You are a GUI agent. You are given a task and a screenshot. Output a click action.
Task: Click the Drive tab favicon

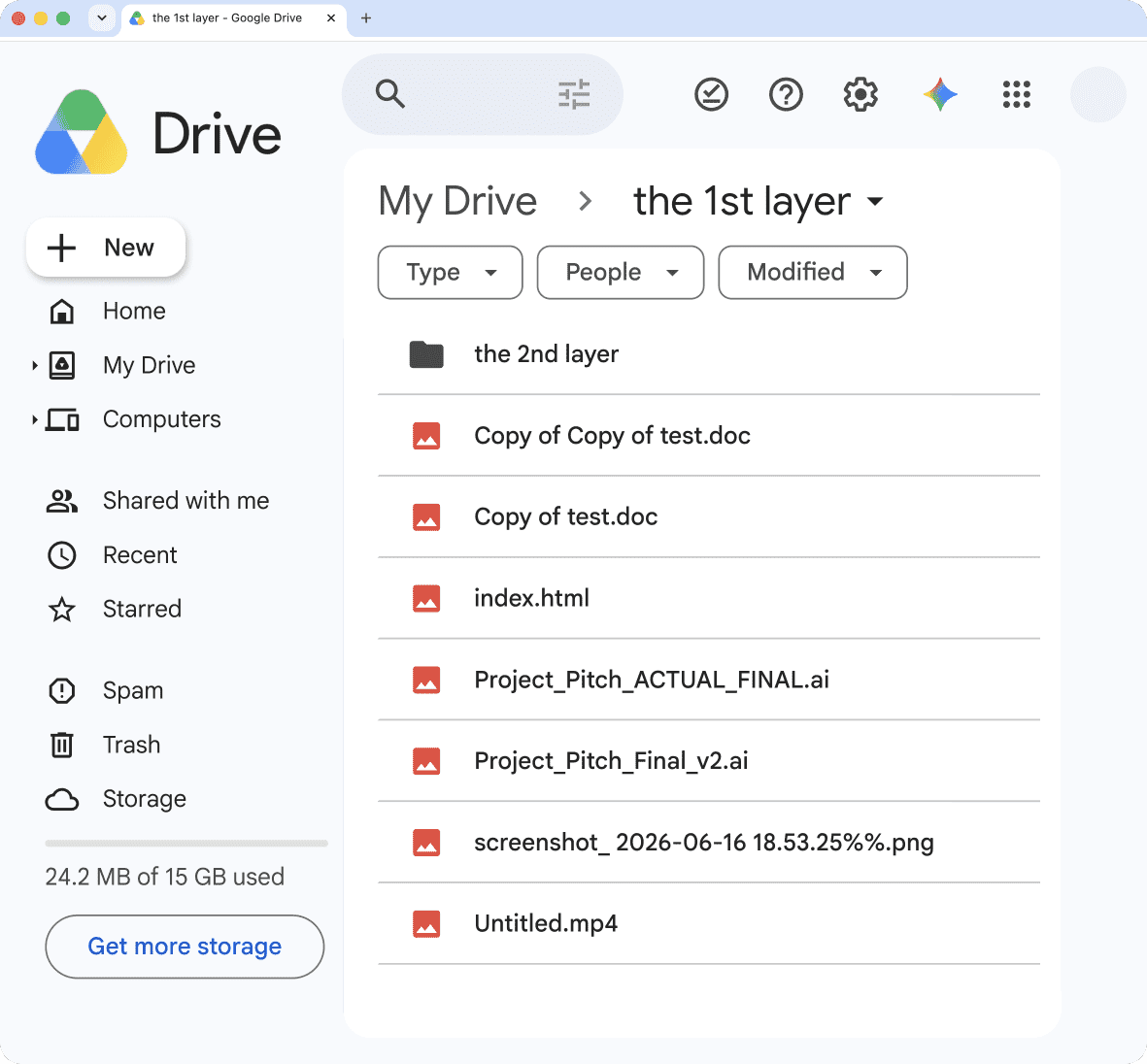coord(137,18)
